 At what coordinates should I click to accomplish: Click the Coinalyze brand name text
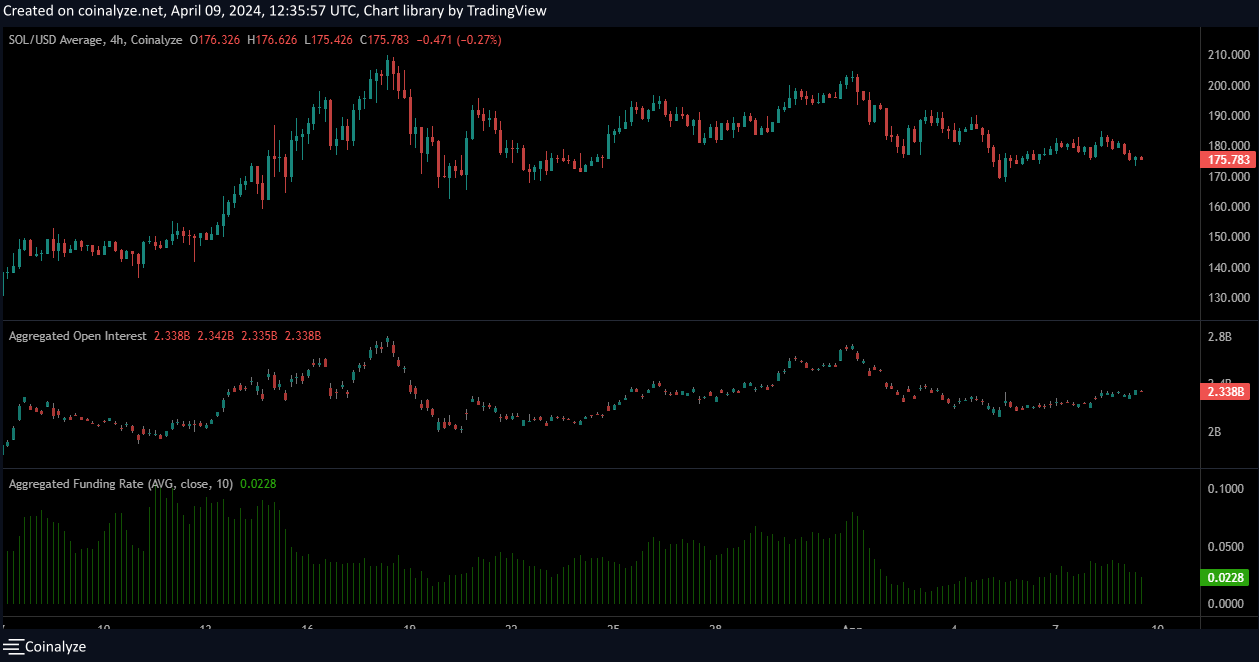[x=55, y=647]
